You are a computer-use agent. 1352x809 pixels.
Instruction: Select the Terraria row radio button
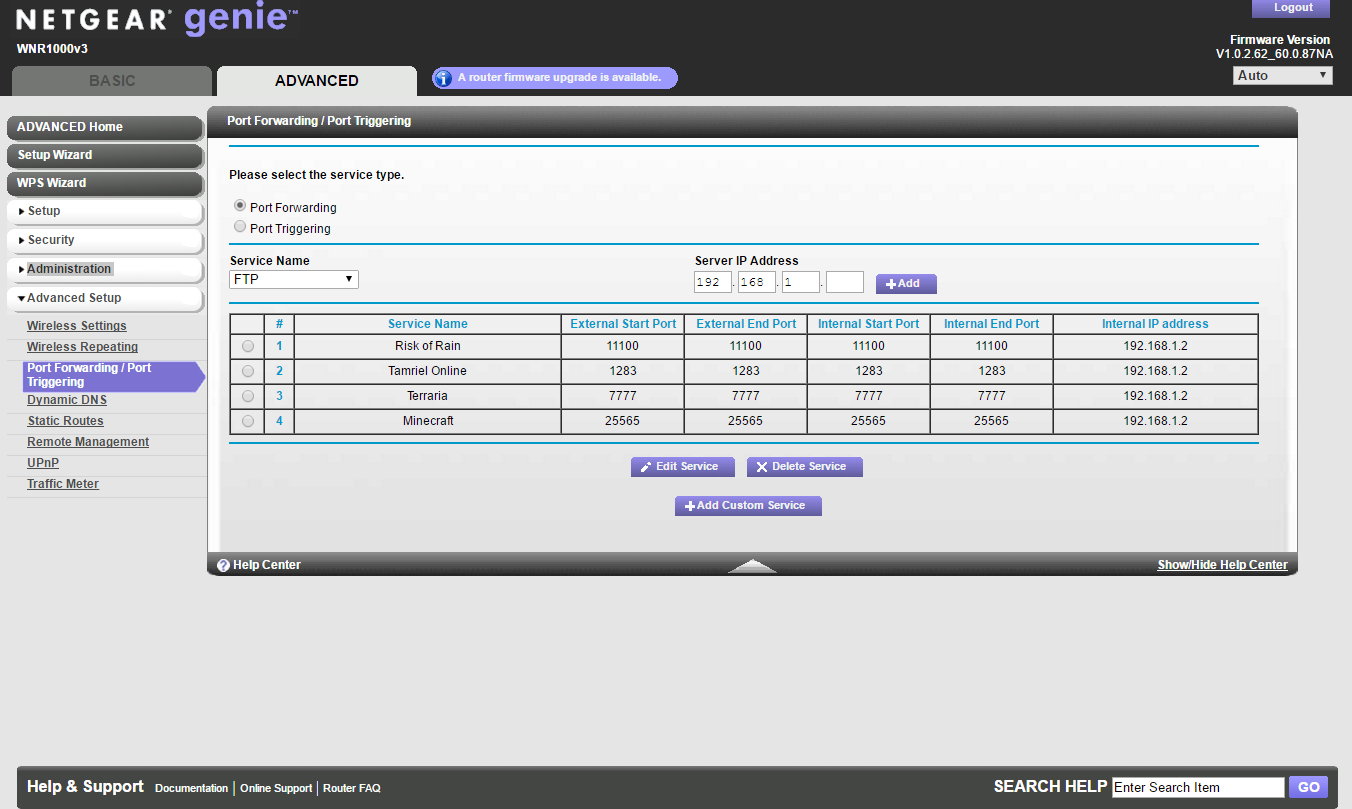[248, 396]
